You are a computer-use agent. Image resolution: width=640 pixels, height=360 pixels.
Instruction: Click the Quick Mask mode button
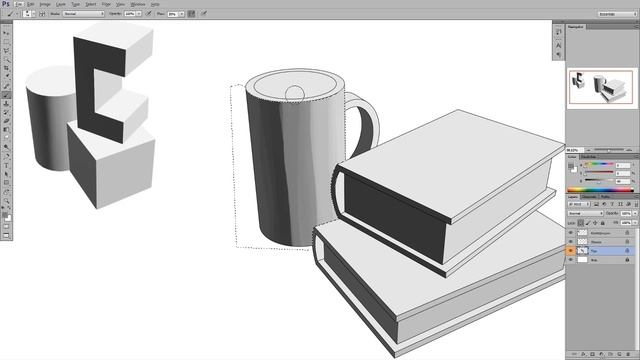pyautogui.click(x=6, y=227)
